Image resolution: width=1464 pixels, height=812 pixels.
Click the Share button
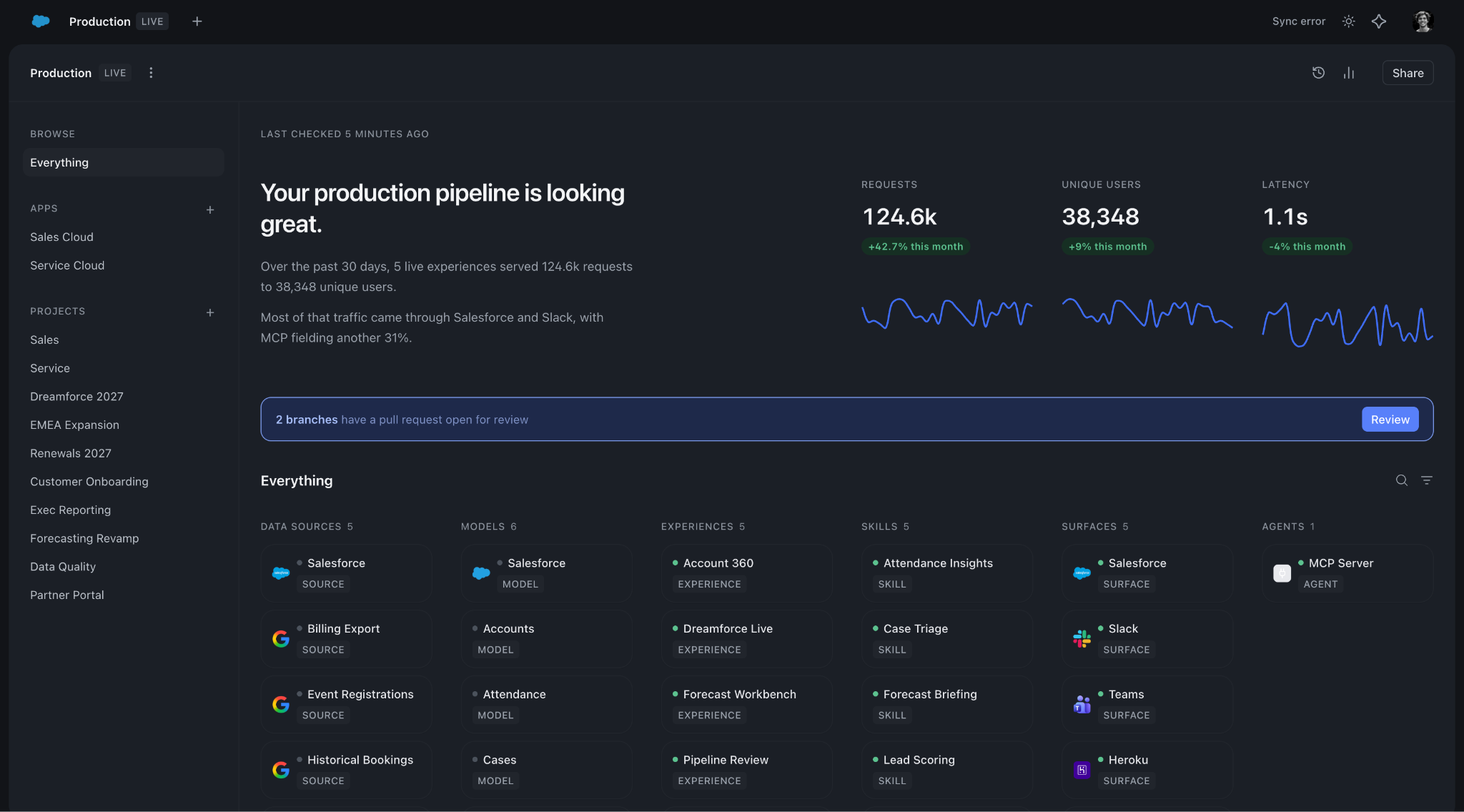[x=1408, y=73]
